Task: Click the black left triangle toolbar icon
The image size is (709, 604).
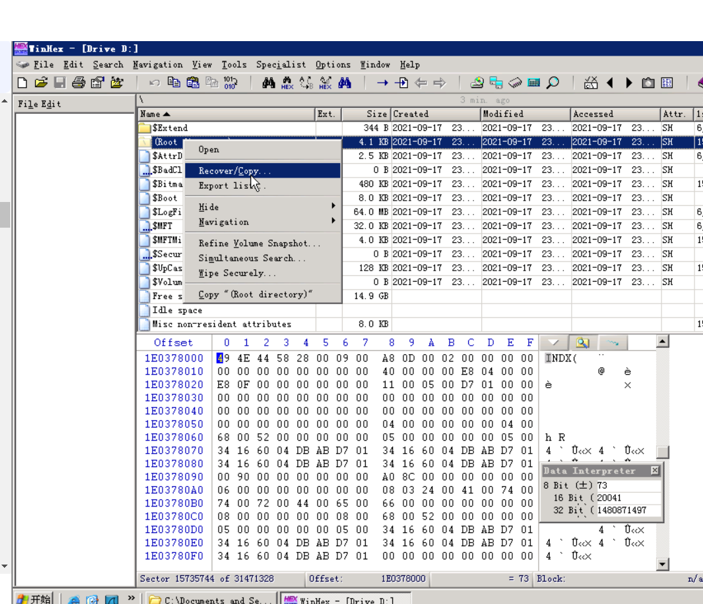Action: (x=610, y=83)
